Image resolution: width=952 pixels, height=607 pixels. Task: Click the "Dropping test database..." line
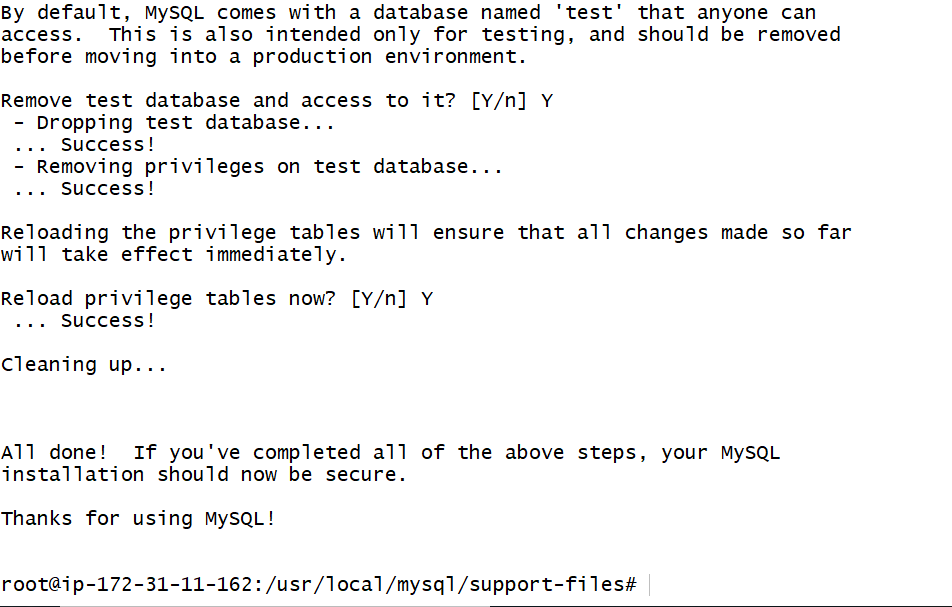185,123
